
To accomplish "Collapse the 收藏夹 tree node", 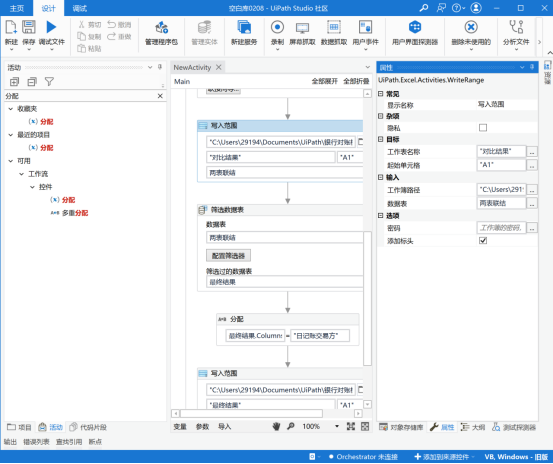I will coord(11,109).
